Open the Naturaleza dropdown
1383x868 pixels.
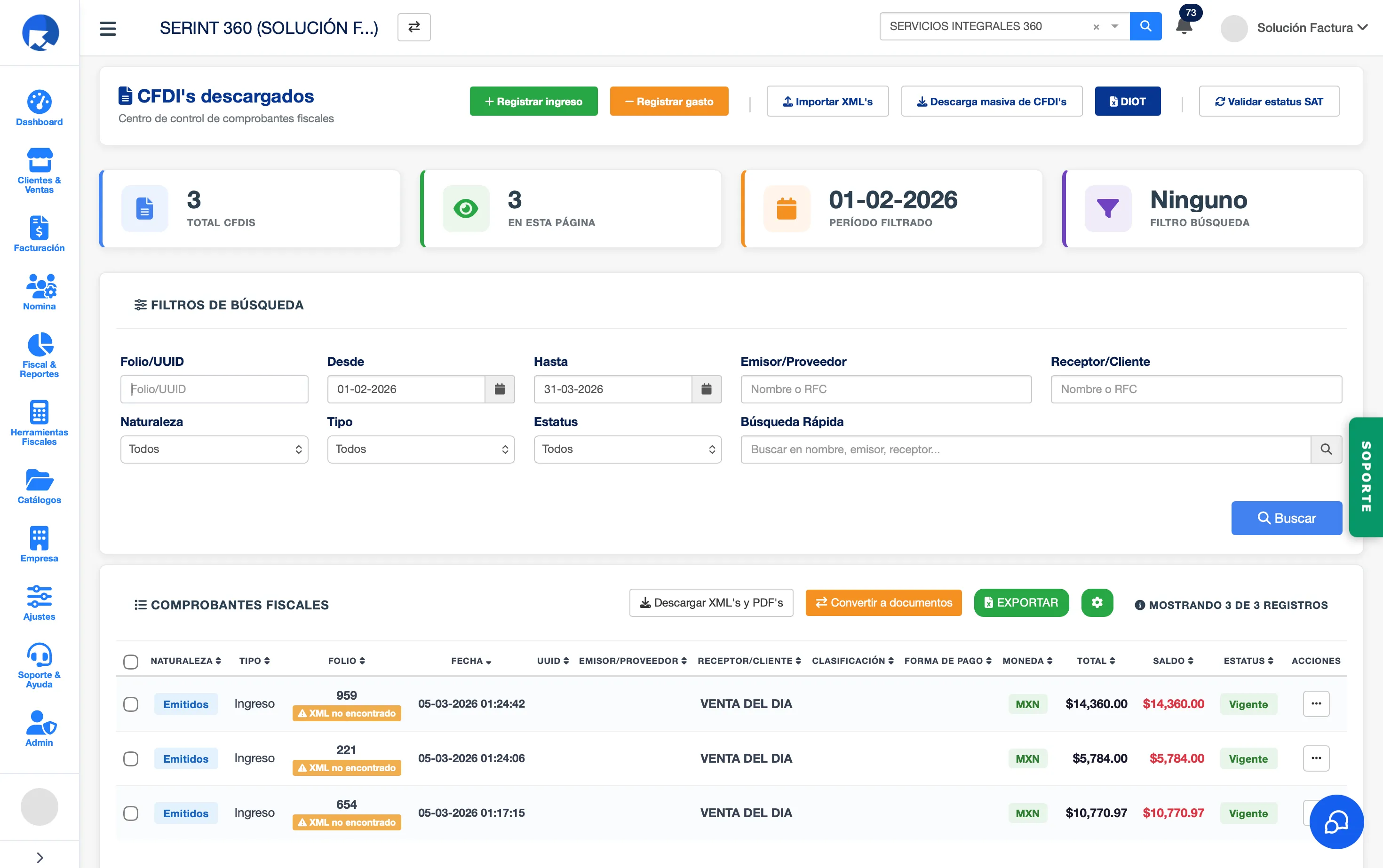(x=214, y=449)
